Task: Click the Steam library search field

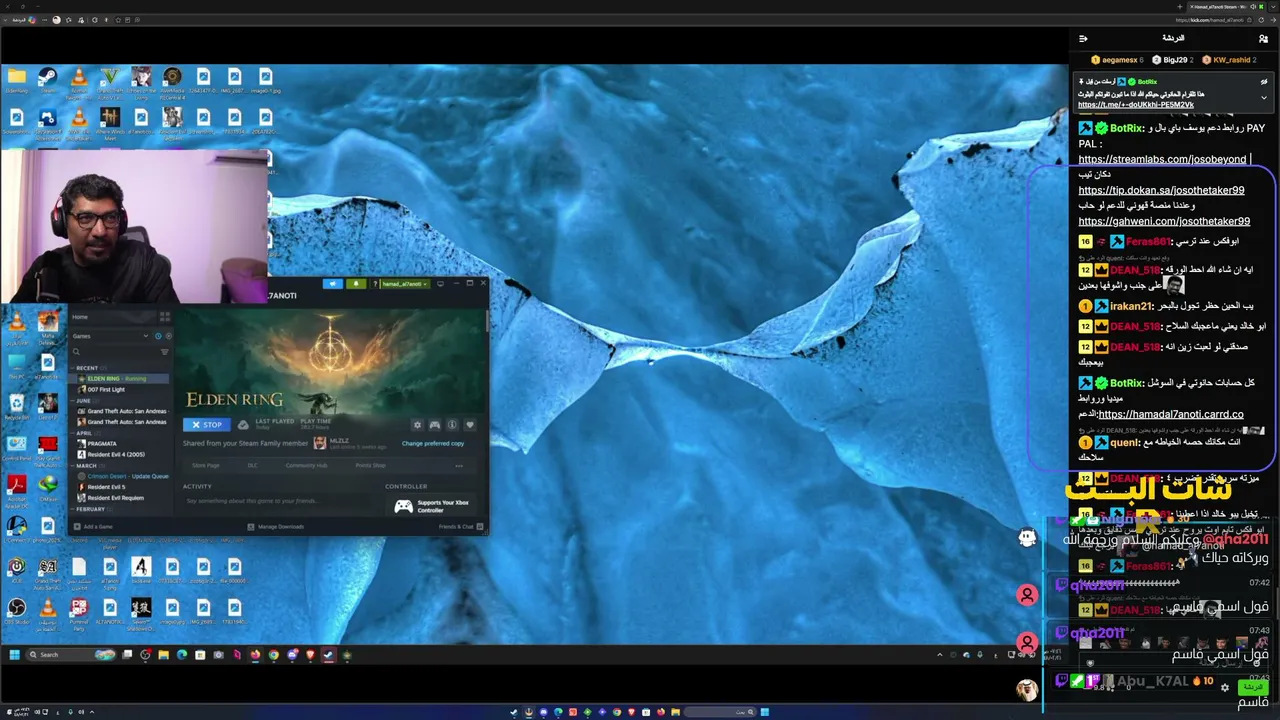Action: pyautogui.click(x=114, y=352)
